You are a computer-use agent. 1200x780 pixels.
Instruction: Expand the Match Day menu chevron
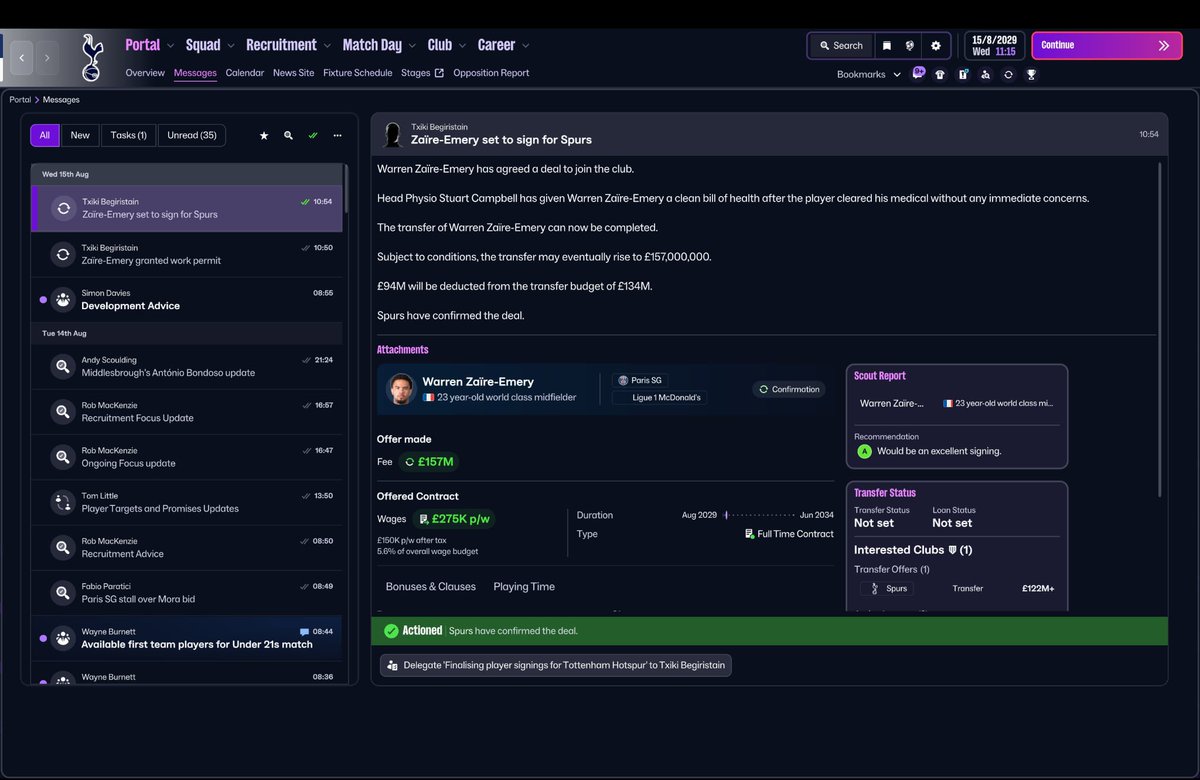tap(412, 45)
